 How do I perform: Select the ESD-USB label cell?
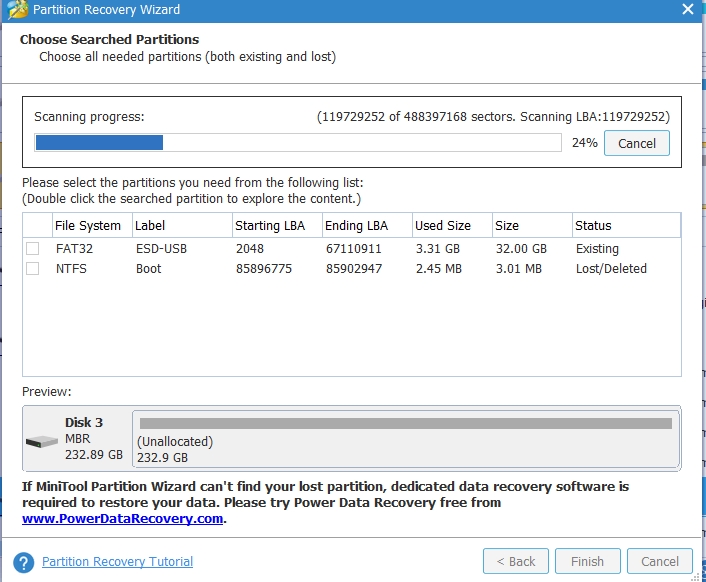pyautogui.click(x=161, y=248)
